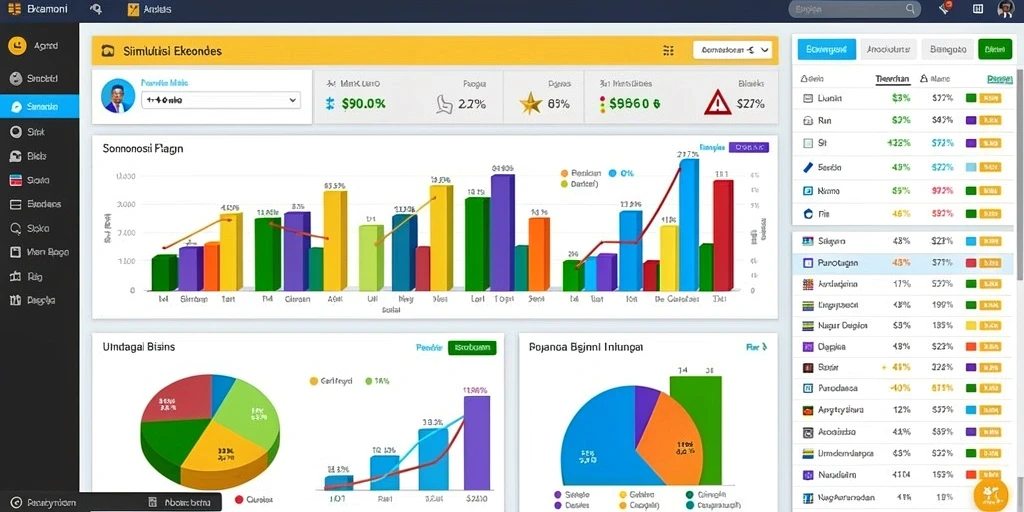
Task: Click the apps grid icon beside the user avatar
Action: pos(978,8)
